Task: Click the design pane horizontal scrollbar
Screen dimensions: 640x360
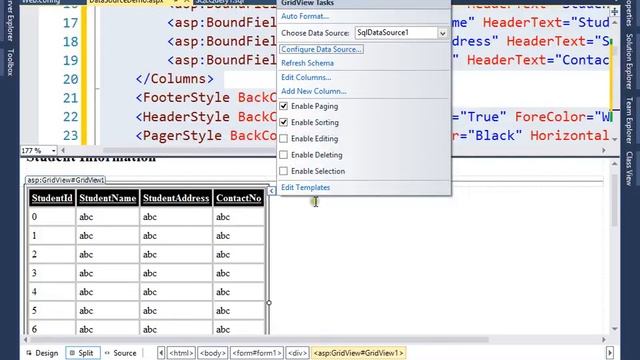Action: pos(260,340)
